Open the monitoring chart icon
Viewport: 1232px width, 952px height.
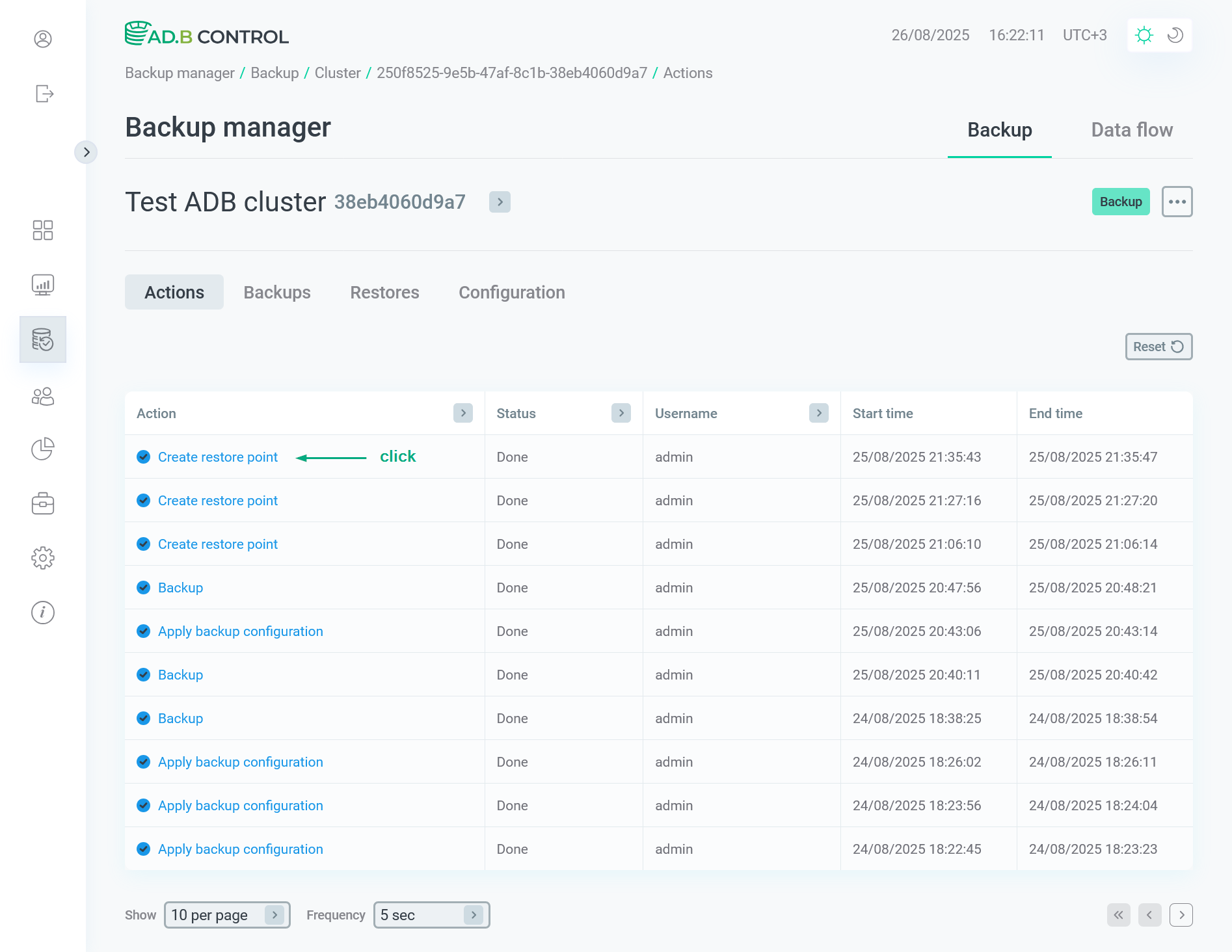coord(43,285)
